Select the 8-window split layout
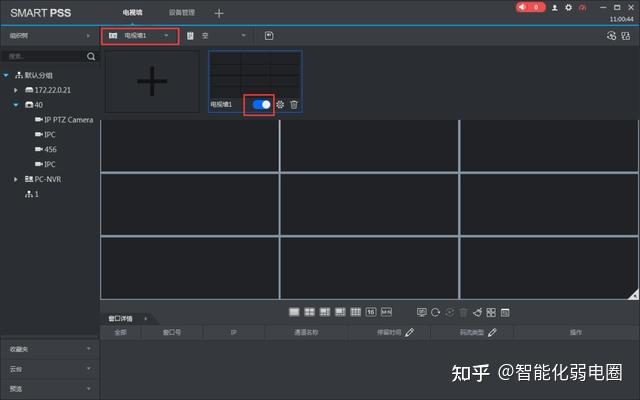Screen dimensions: 640x400 [x=340, y=312]
